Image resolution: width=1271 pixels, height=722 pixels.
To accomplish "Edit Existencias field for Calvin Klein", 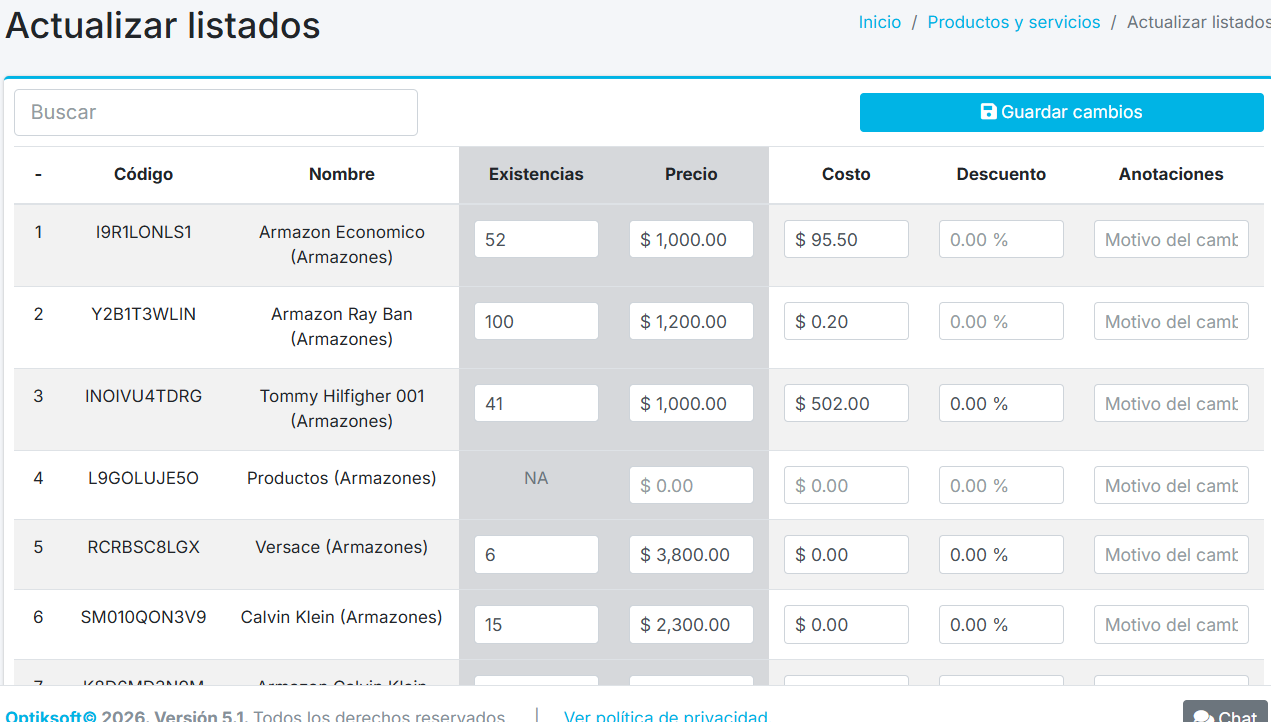I will [536, 625].
